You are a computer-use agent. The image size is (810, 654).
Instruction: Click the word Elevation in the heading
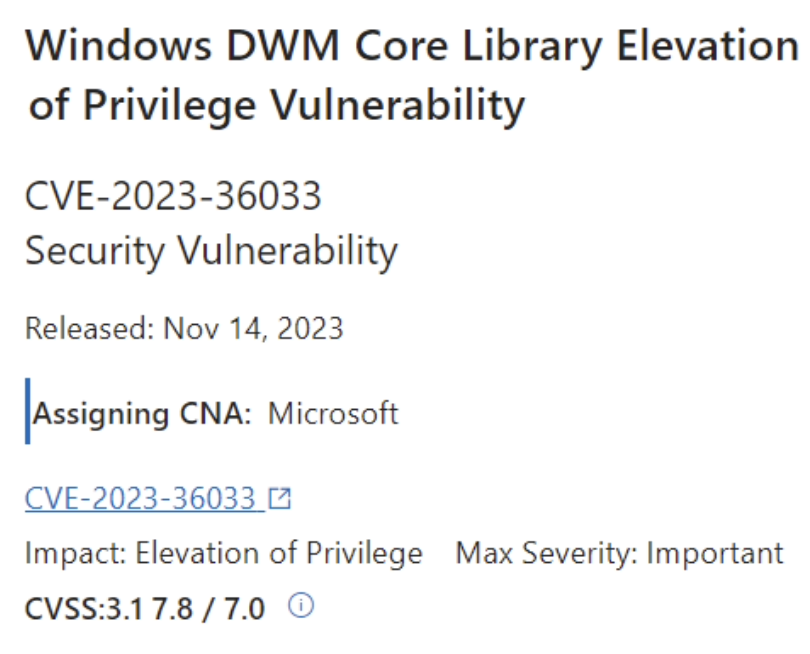(x=708, y=45)
